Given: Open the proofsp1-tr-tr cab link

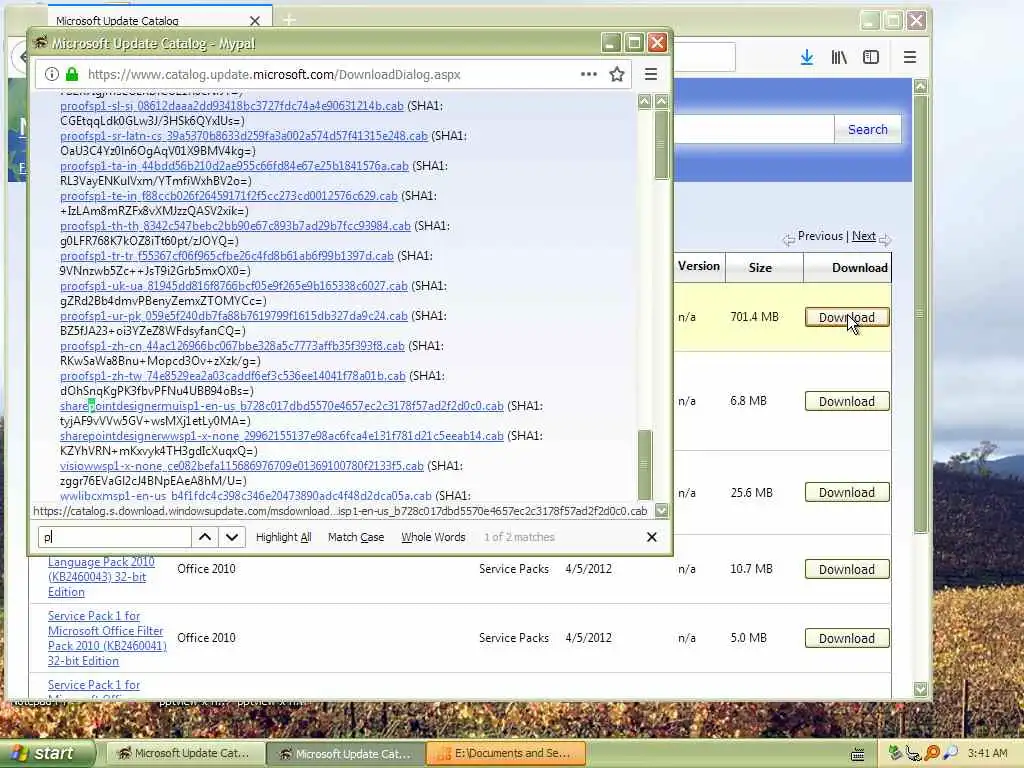Looking at the screenshot, I should pos(227,256).
